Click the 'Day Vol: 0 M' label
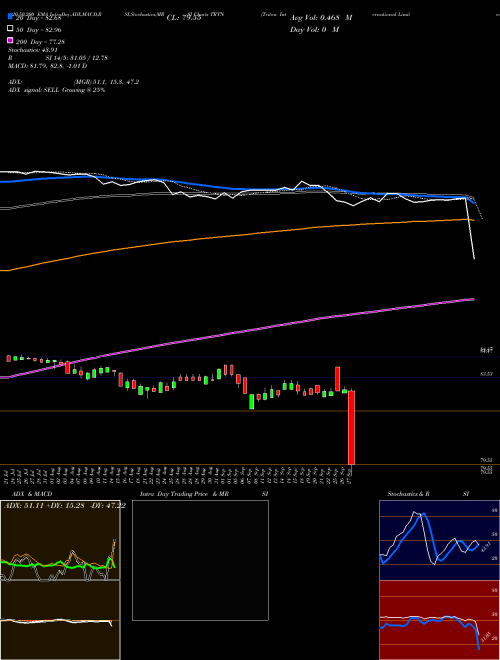 314,29
